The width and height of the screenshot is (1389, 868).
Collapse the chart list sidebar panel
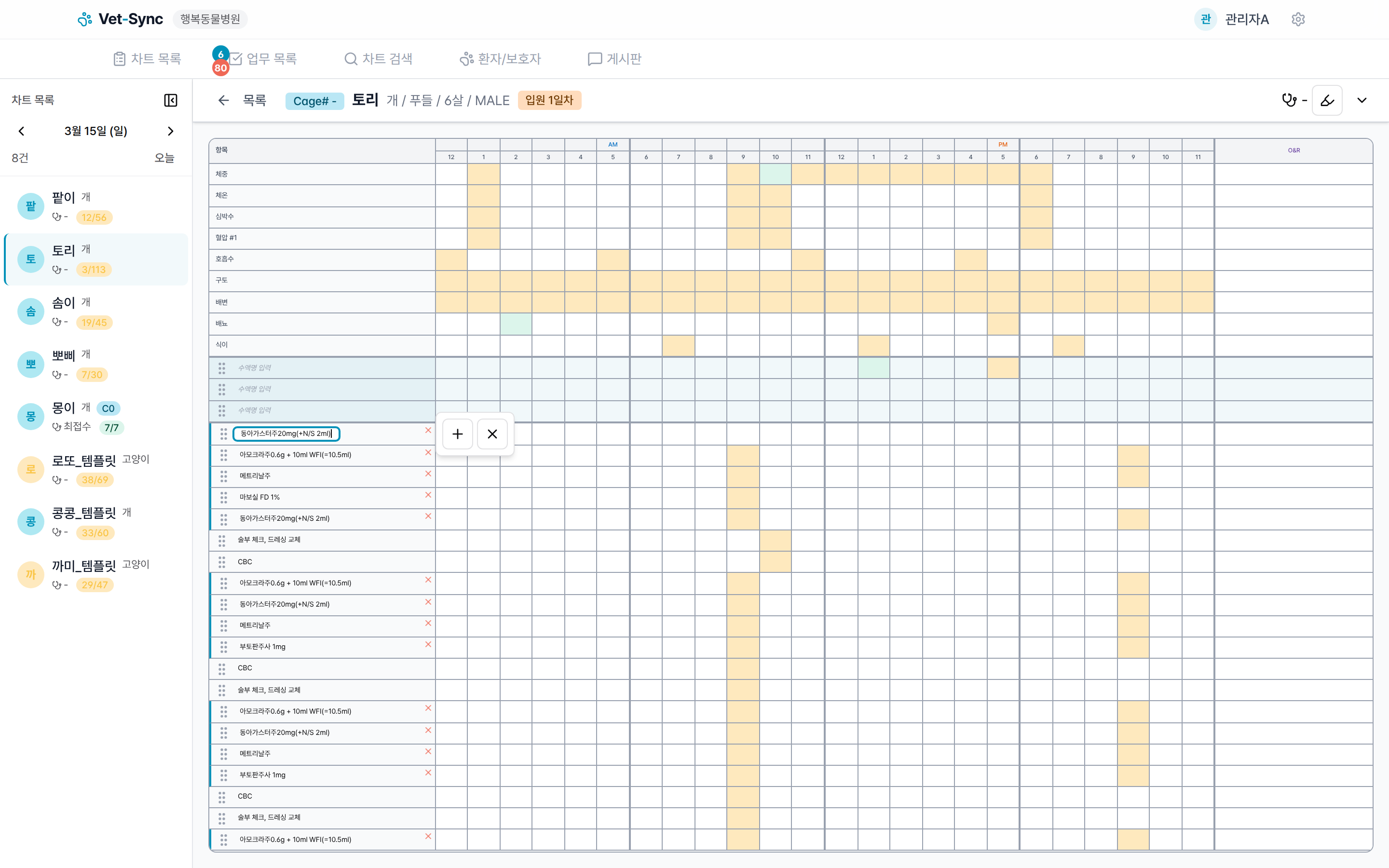(x=170, y=100)
